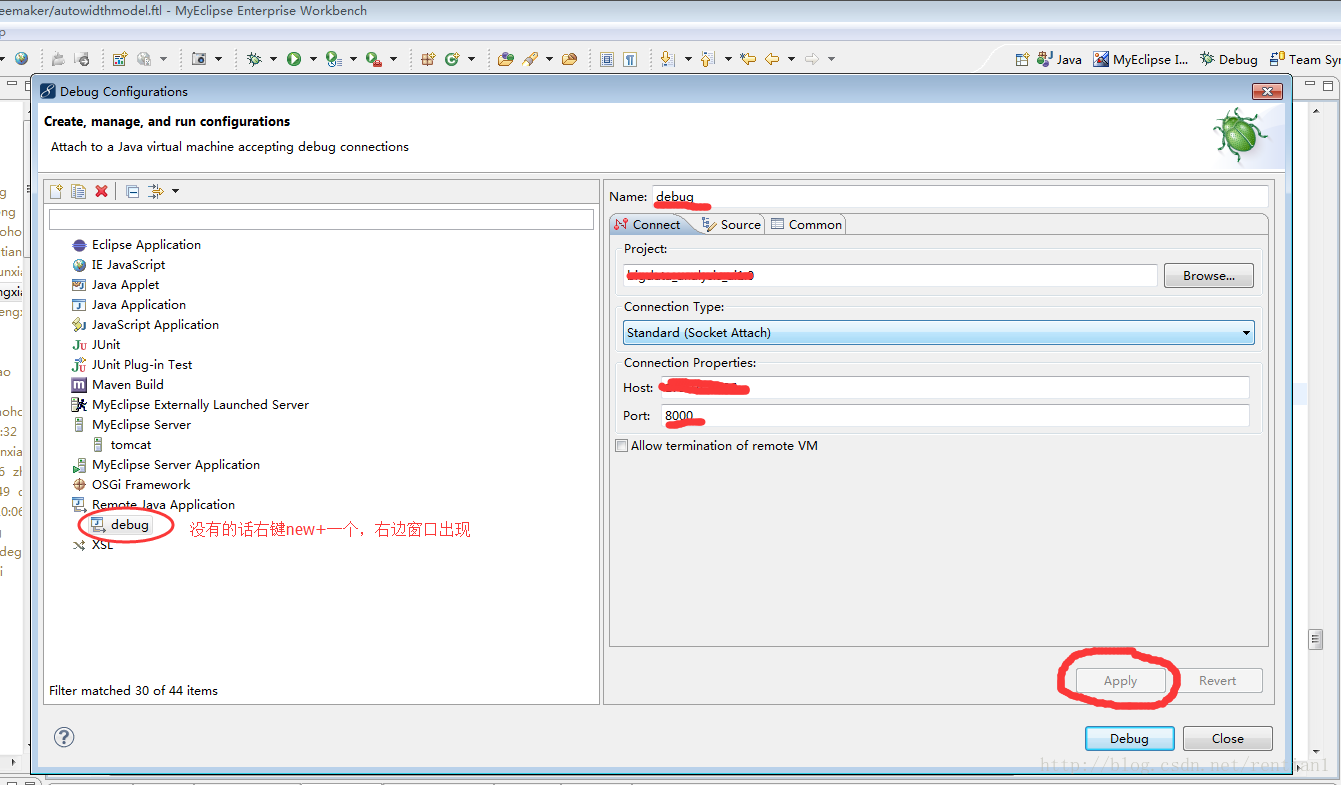Select the debug remote configuration
Image resolution: width=1341 pixels, height=785 pixels.
point(120,525)
